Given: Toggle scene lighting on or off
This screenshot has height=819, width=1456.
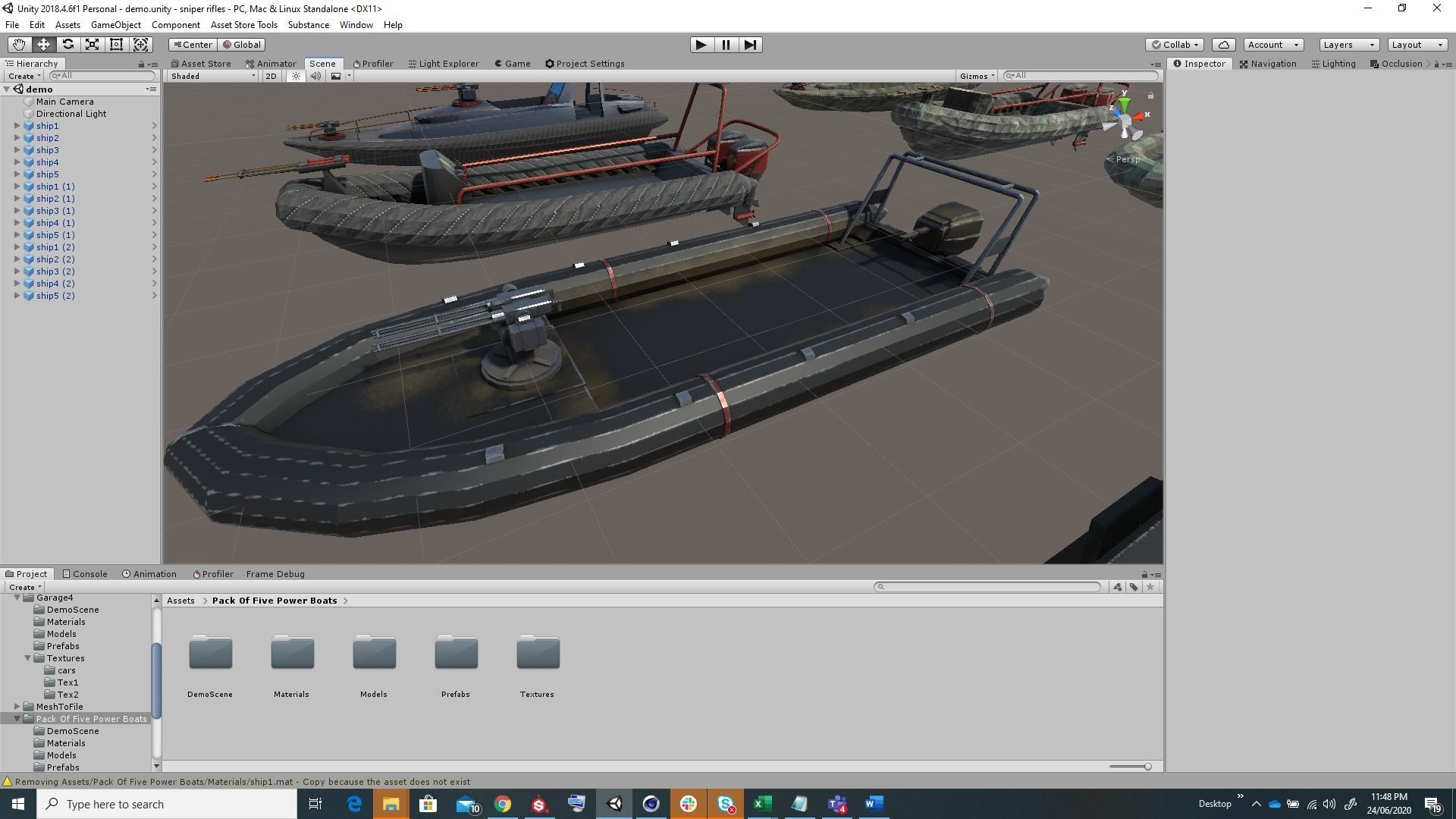Looking at the screenshot, I should click(297, 76).
